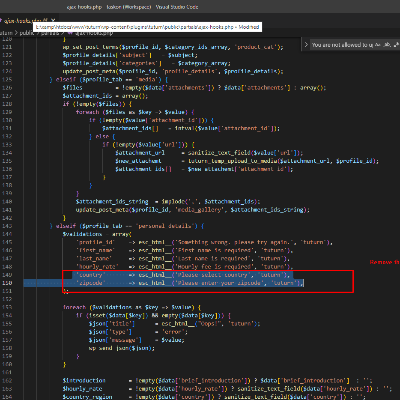Click the 'last_name' validation entry
Image resolution: width=400 pixels, height=400 pixels.
[183, 259]
